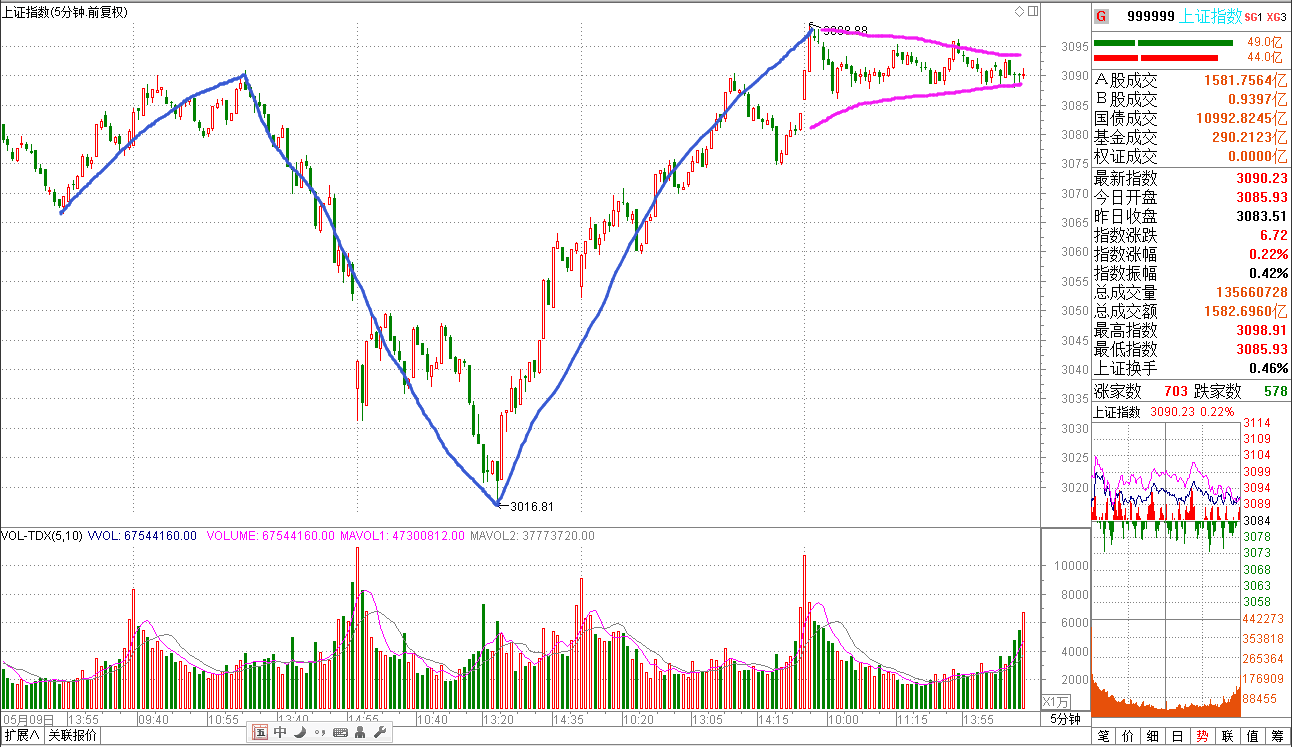This screenshot has height=747, width=1292.
Task: Open IME settings wrench icon
Action: (380, 733)
